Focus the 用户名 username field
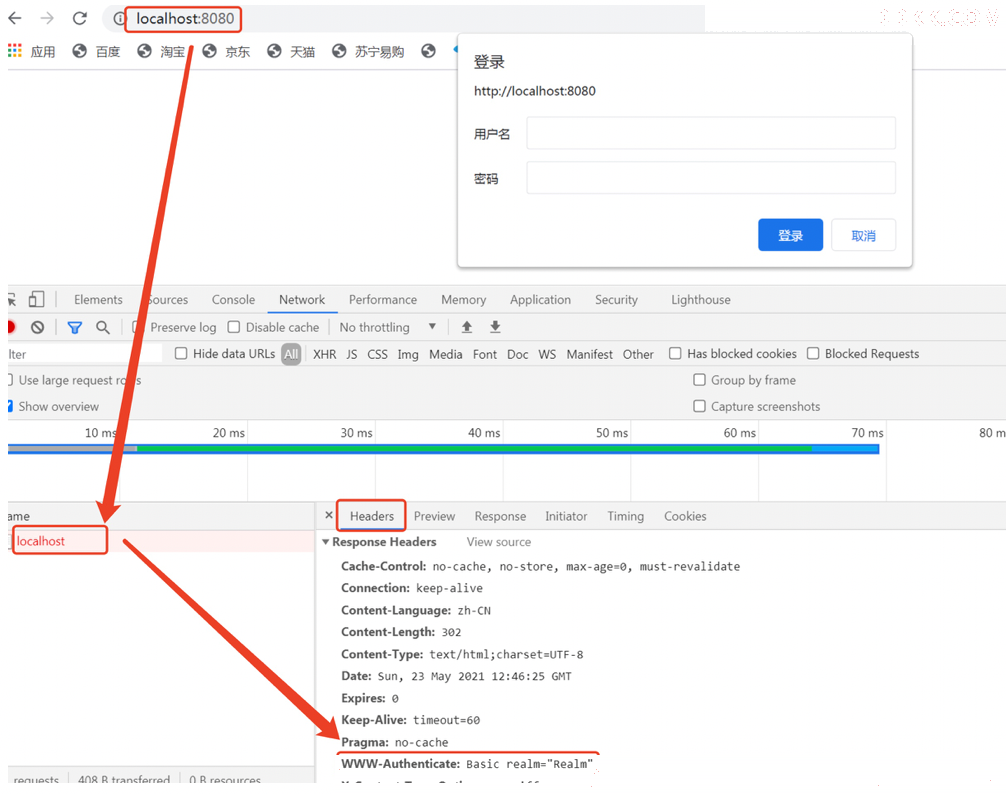Viewport: 1006px width, 794px height. (711, 133)
